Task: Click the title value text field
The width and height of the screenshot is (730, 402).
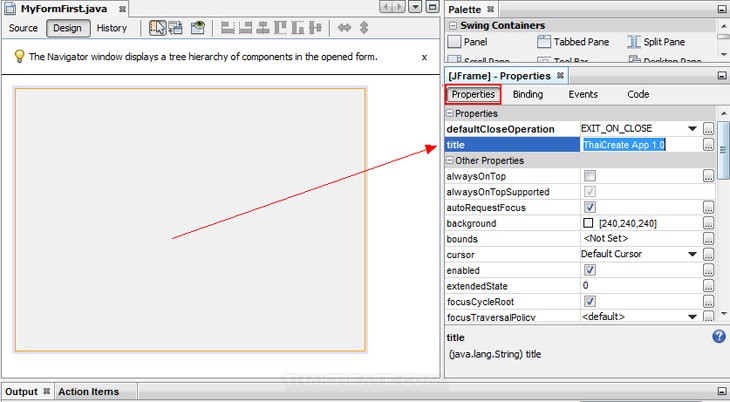Action: click(x=641, y=145)
